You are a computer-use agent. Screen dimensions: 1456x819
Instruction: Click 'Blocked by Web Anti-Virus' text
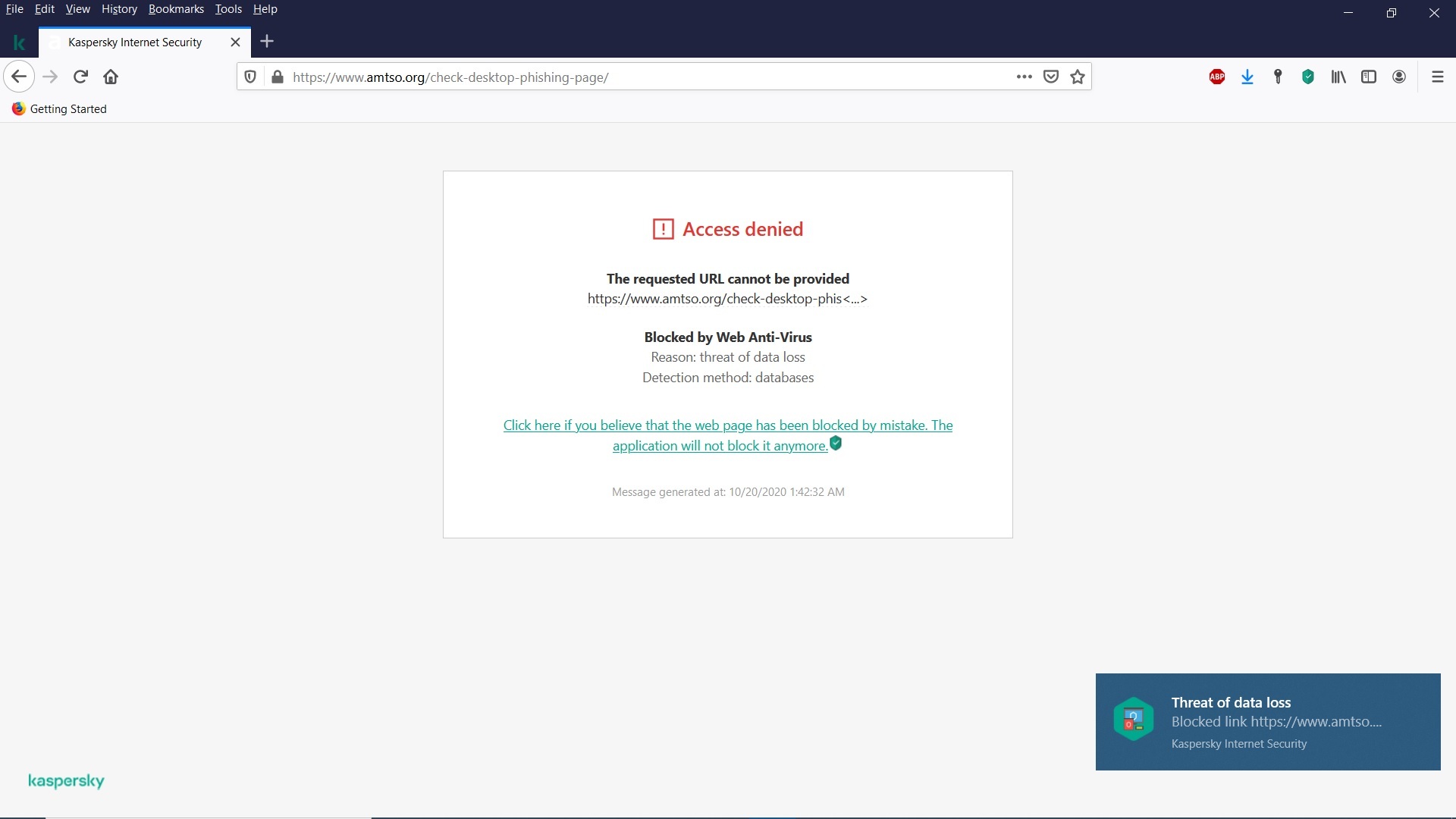click(728, 337)
